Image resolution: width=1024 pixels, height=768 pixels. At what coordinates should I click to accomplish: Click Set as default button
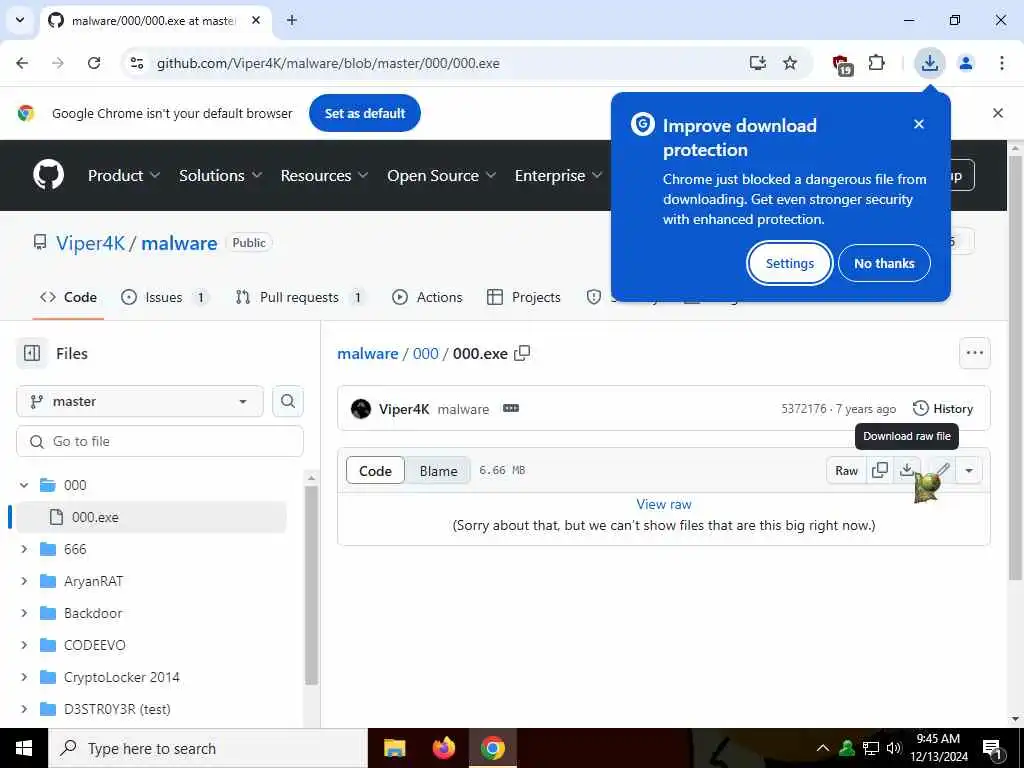click(x=364, y=113)
